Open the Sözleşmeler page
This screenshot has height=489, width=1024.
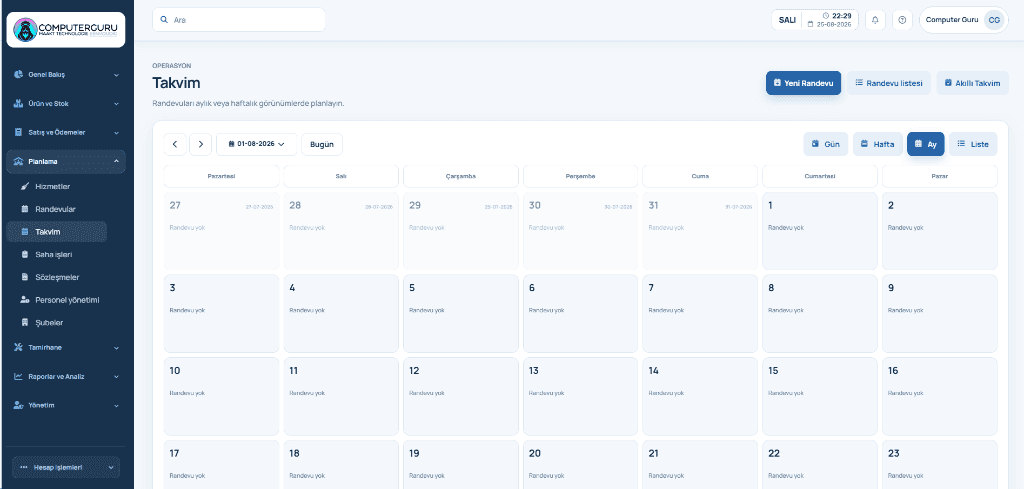coord(57,277)
